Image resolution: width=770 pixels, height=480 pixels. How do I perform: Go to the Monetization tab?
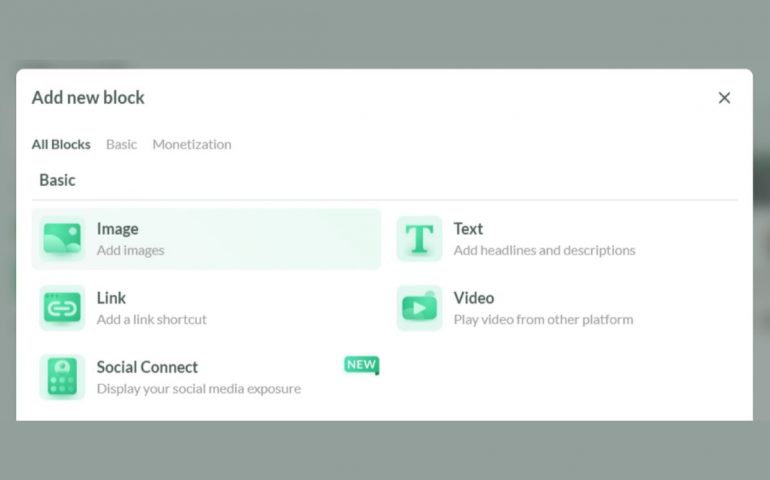(x=191, y=144)
